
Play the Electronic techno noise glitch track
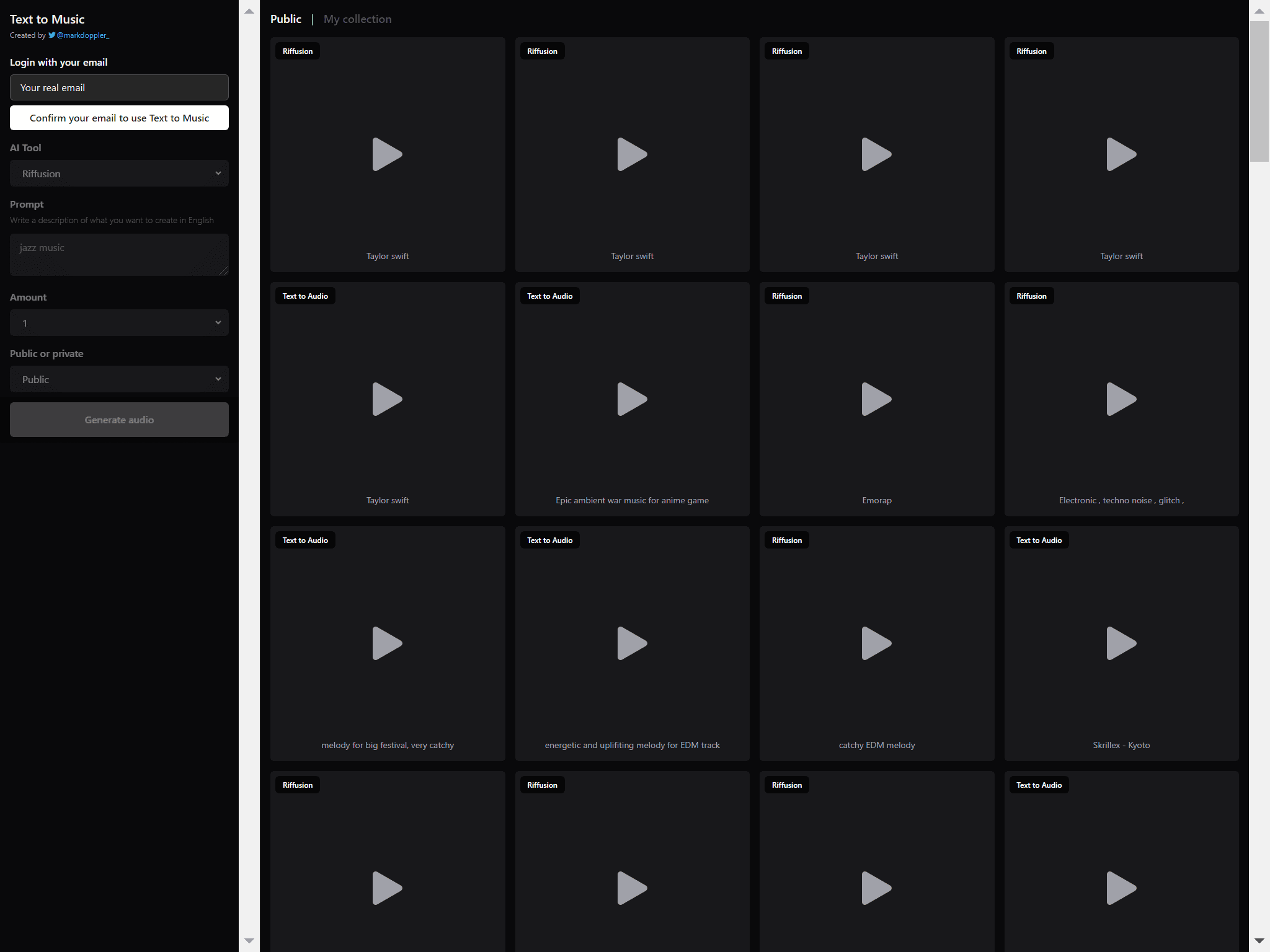[1121, 399]
